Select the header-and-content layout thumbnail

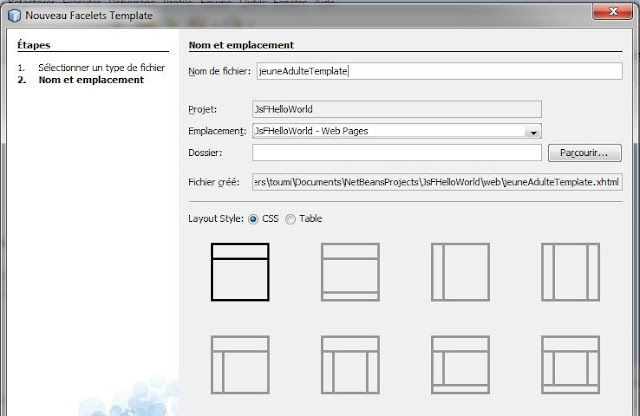(x=240, y=272)
